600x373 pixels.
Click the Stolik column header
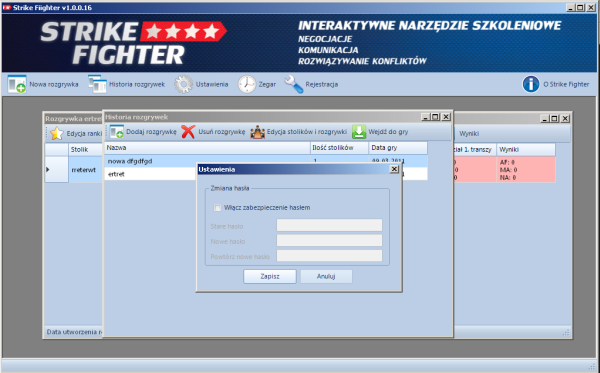85,150
